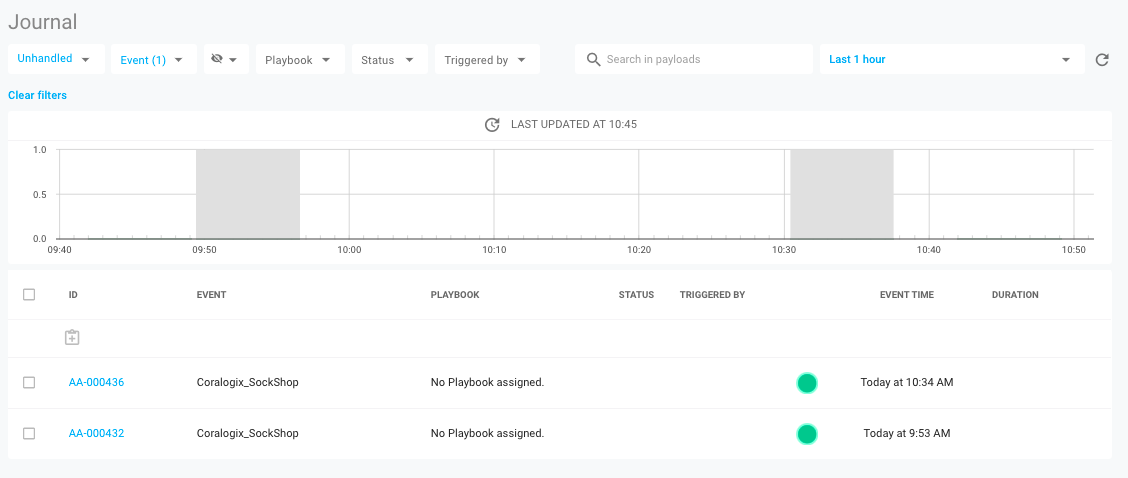The width and height of the screenshot is (1128, 478).
Task: Click Coralogix_SockShop event in row AA-000436
Action: pos(247,382)
